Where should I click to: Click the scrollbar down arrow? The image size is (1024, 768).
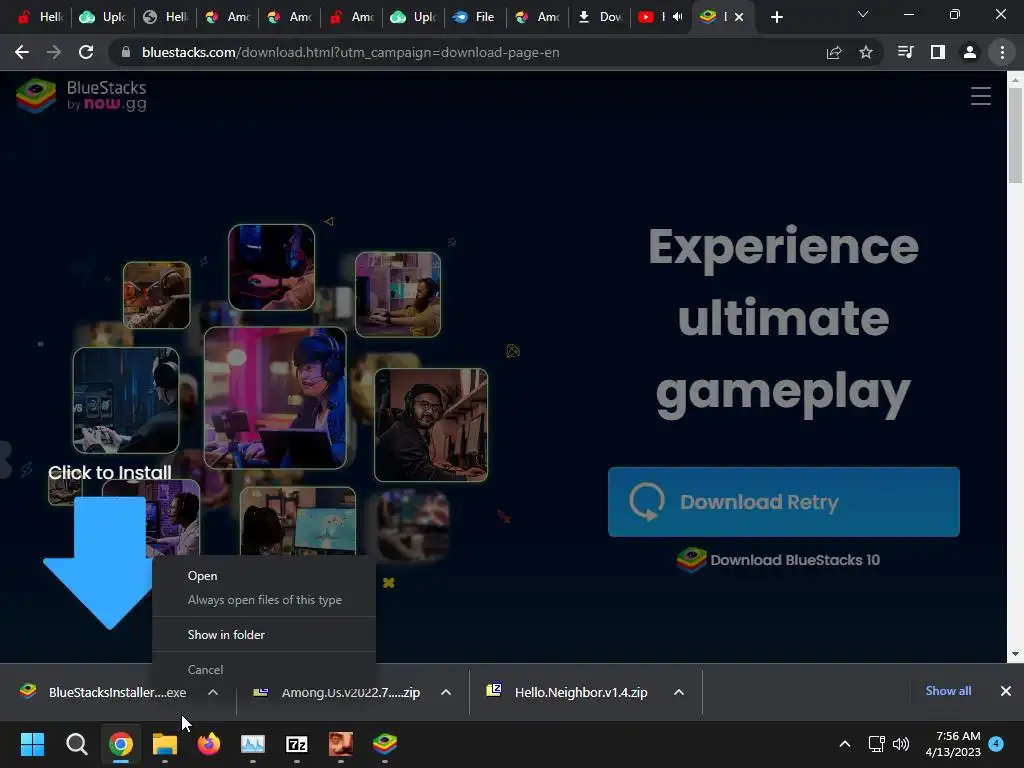click(x=1015, y=654)
